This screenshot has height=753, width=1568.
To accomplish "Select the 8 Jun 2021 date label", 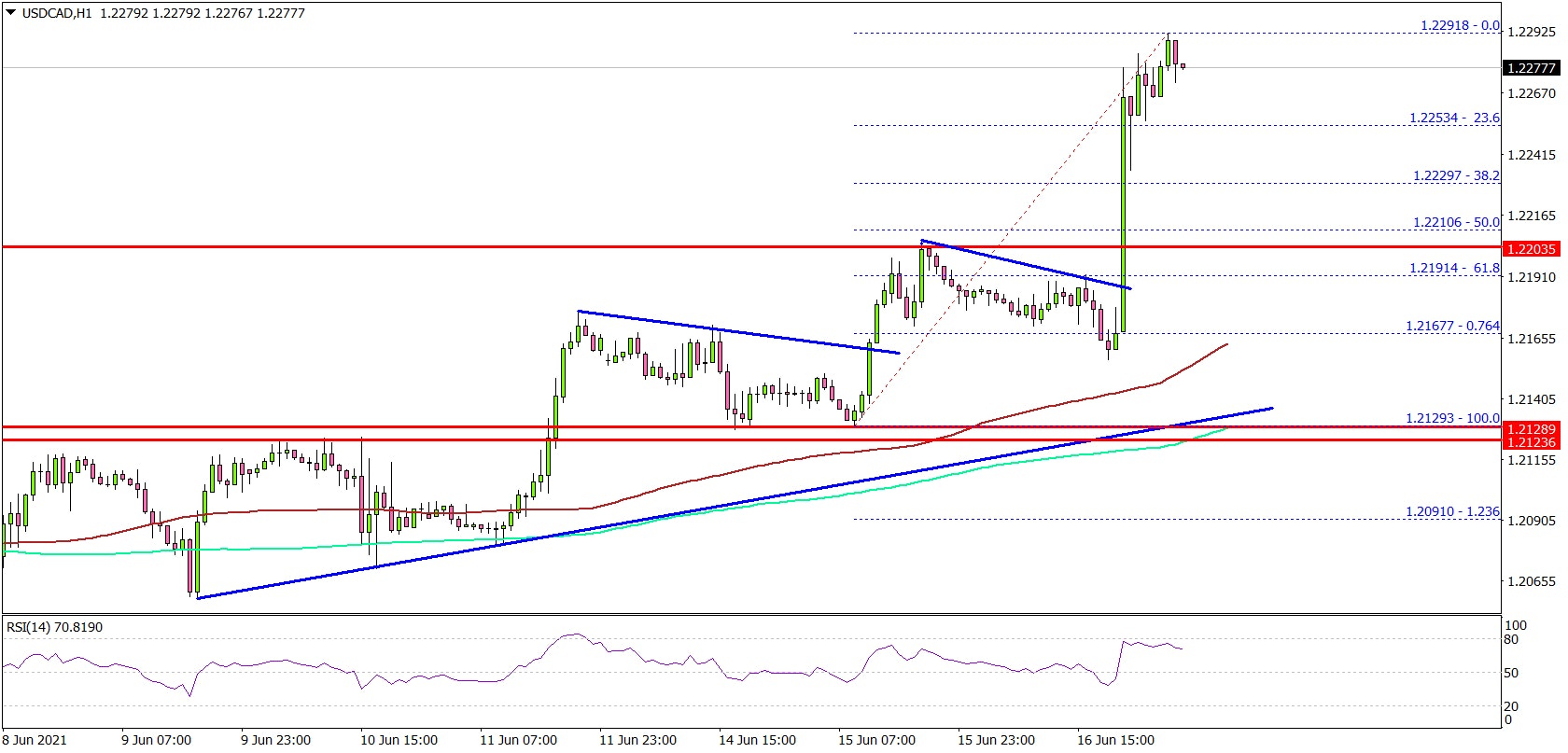I will (x=35, y=740).
